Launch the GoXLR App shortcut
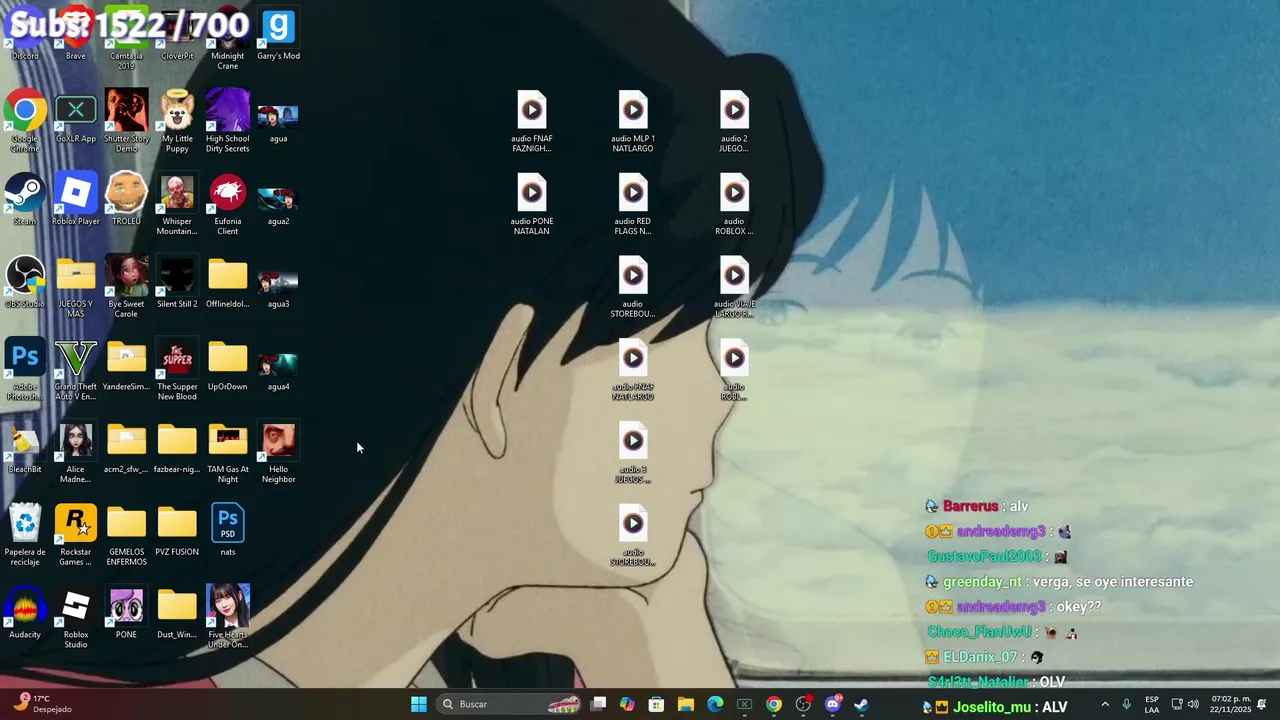The height and width of the screenshot is (720, 1280). pos(76,118)
